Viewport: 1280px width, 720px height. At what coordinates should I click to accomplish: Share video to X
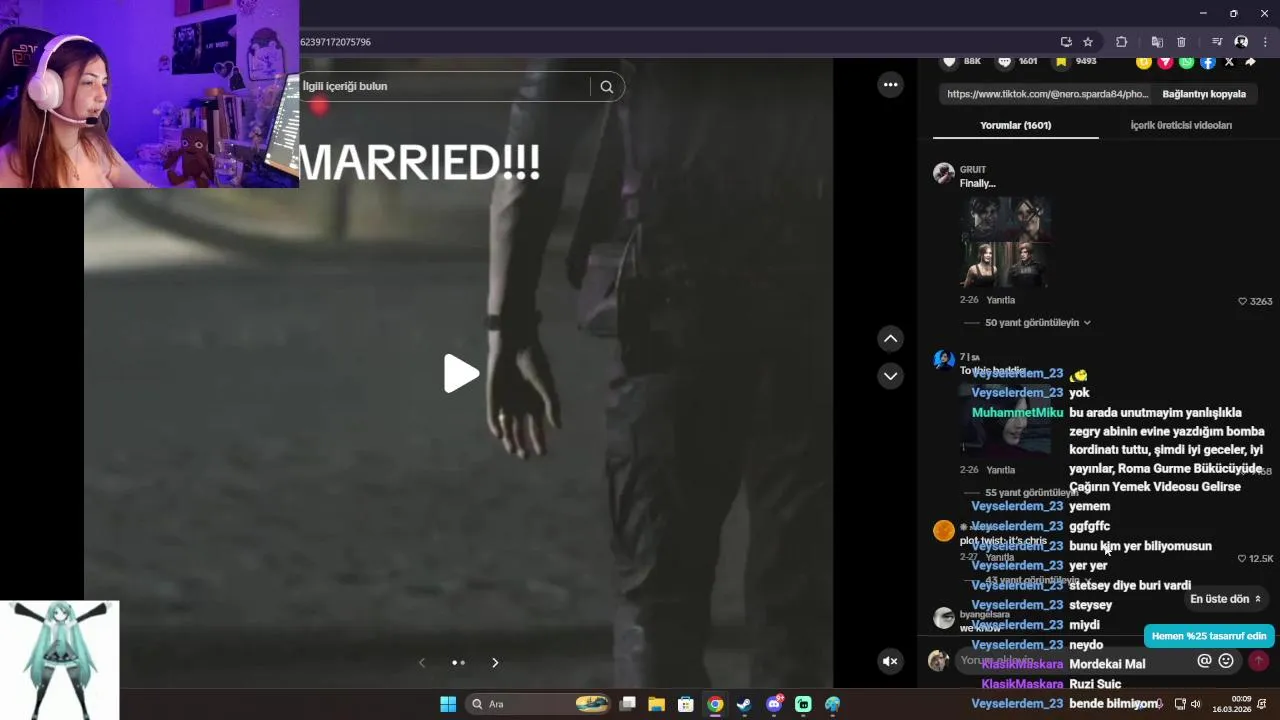[x=1229, y=61]
